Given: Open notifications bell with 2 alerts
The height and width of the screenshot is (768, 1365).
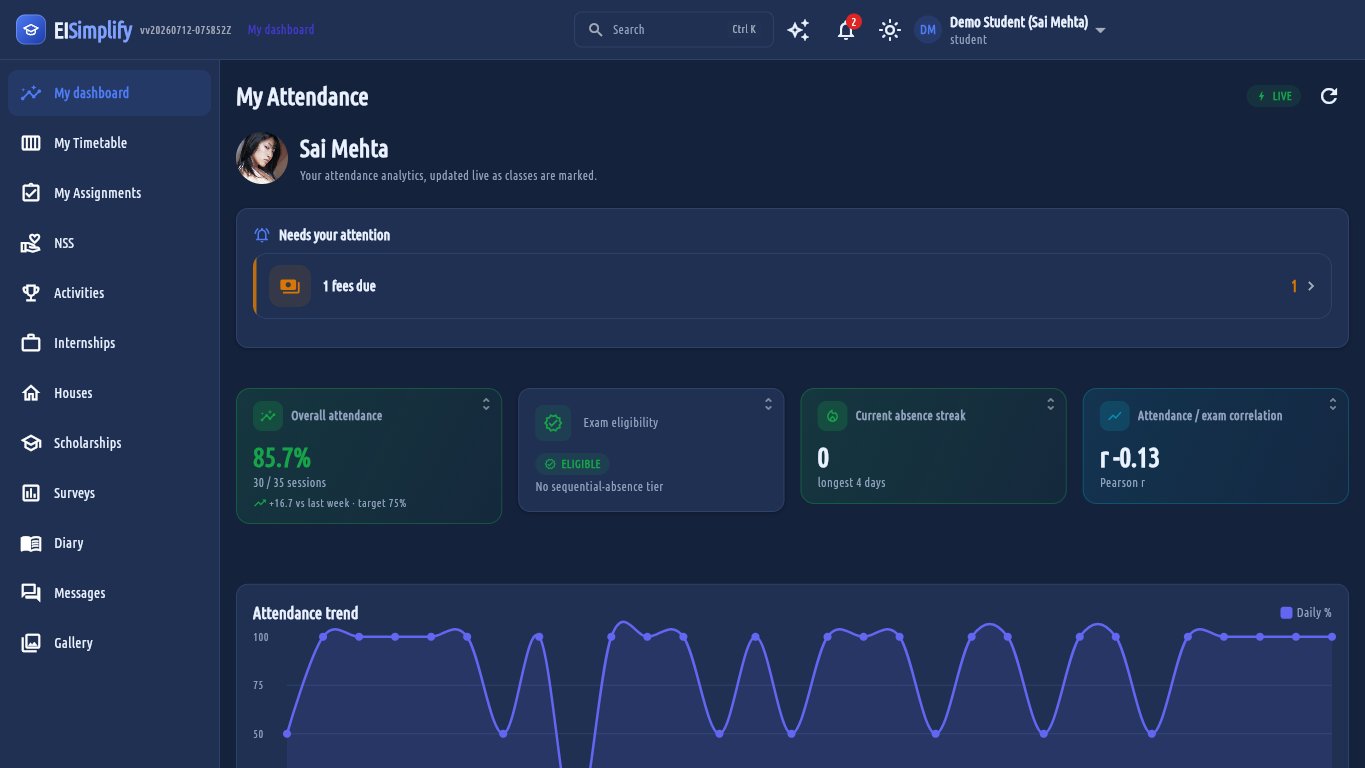Looking at the screenshot, I should click(x=846, y=30).
